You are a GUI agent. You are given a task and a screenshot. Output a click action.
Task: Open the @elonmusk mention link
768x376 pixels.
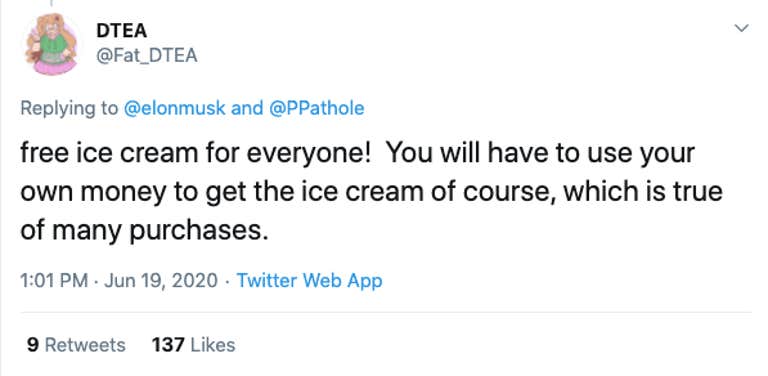[175, 108]
